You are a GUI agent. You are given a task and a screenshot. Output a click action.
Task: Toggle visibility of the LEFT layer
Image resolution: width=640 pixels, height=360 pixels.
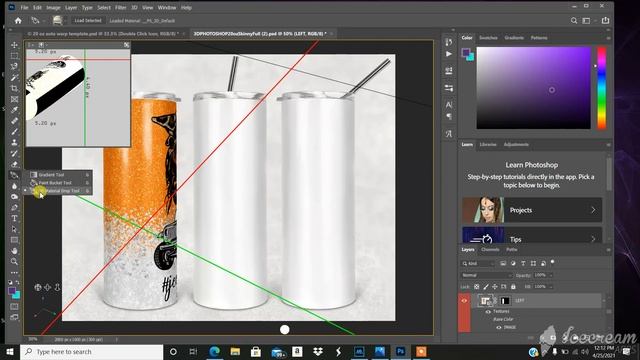[464, 301]
